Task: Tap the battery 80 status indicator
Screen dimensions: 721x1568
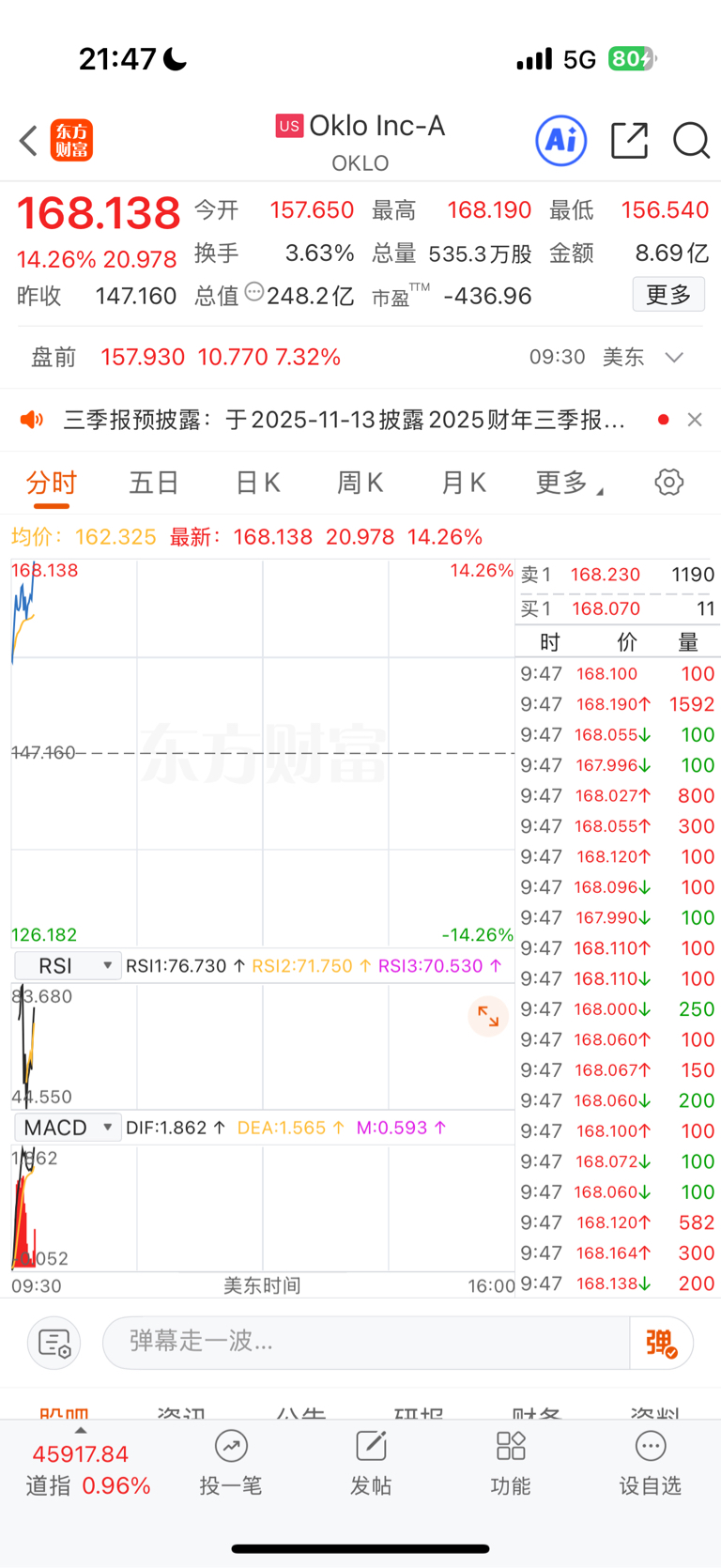Action: point(631,59)
